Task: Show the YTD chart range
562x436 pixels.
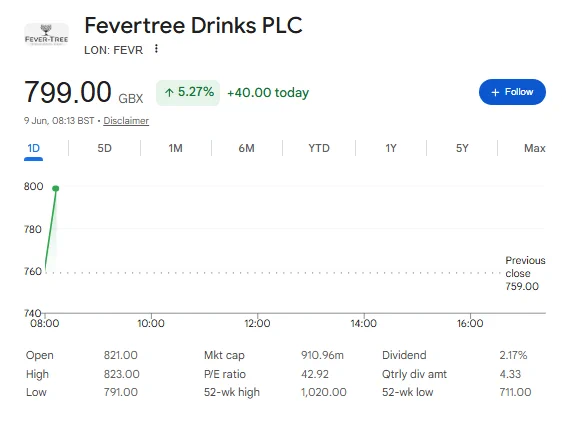Action: pyautogui.click(x=319, y=148)
